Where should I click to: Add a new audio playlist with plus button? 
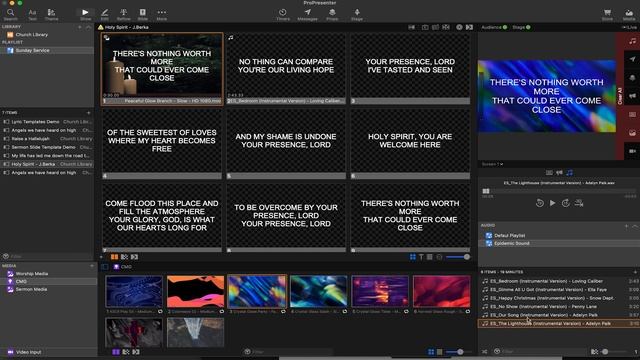[626, 226]
